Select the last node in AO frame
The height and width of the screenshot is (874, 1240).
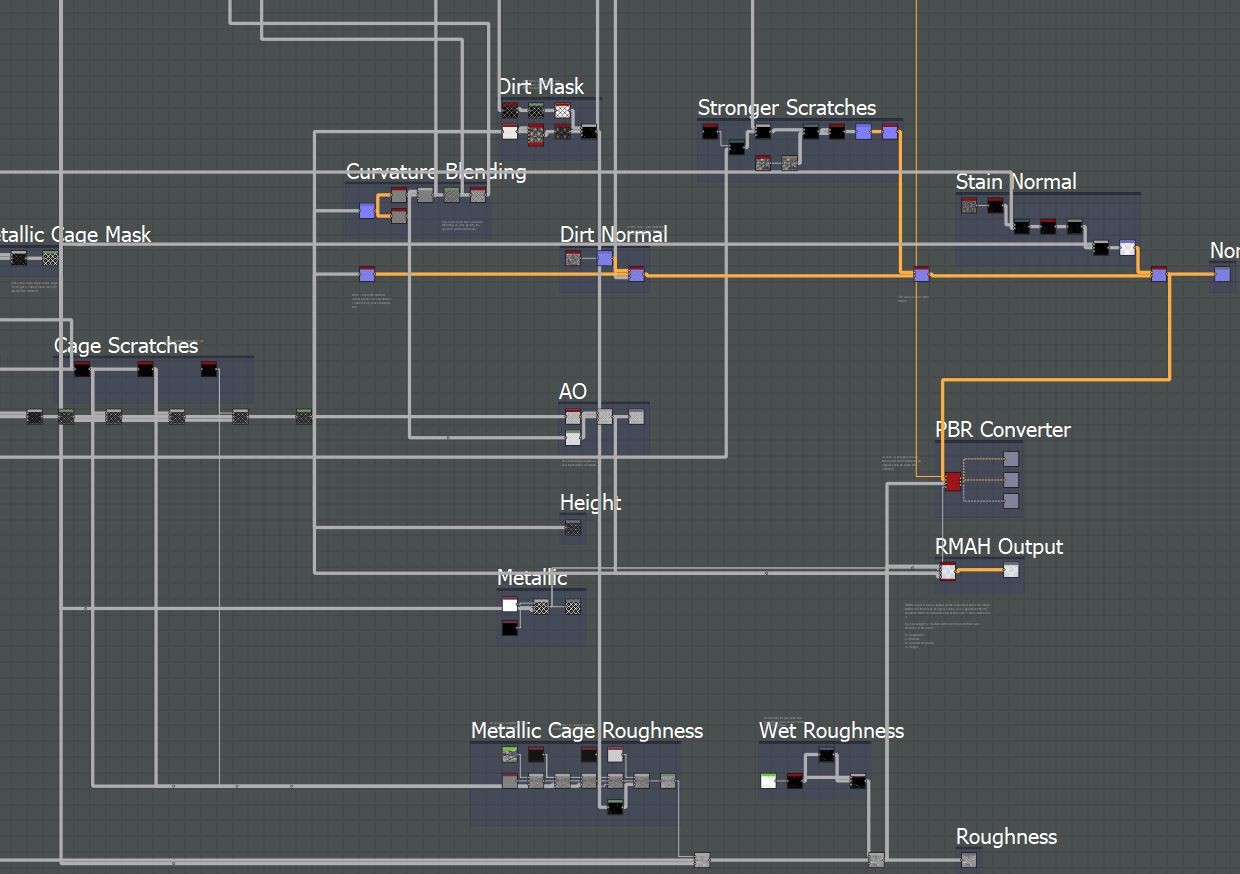click(x=636, y=417)
